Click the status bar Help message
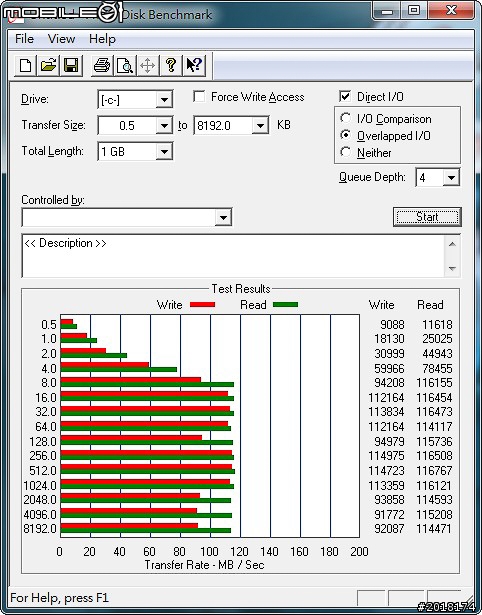Viewport: 482px width, 615px height. 59,598
